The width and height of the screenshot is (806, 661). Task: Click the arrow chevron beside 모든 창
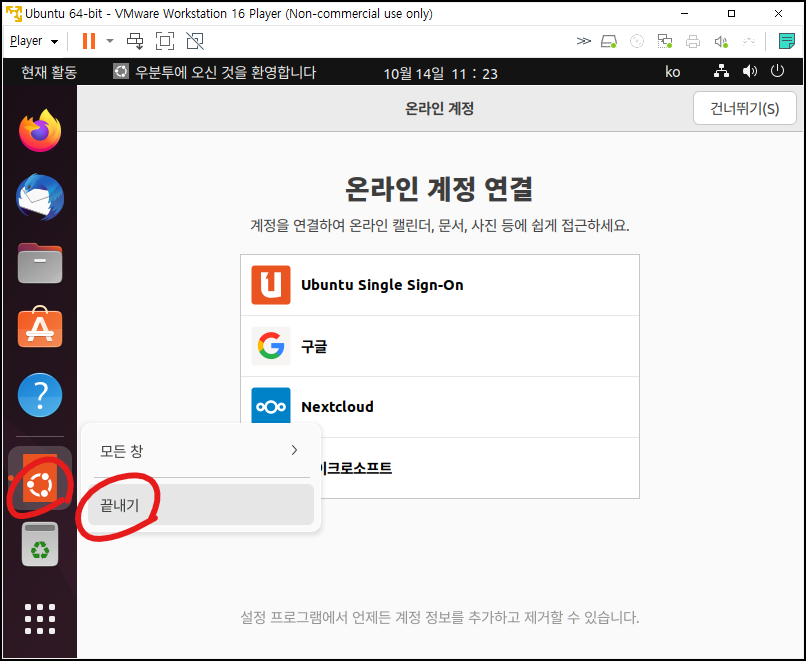294,450
